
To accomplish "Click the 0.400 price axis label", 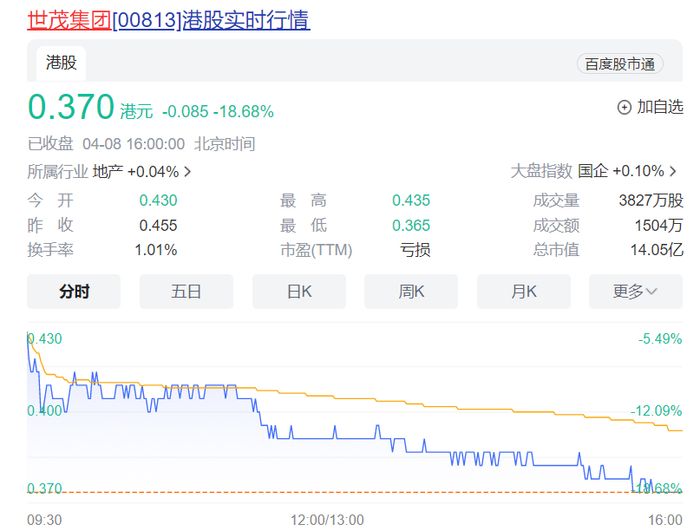I will pos(44,411).
